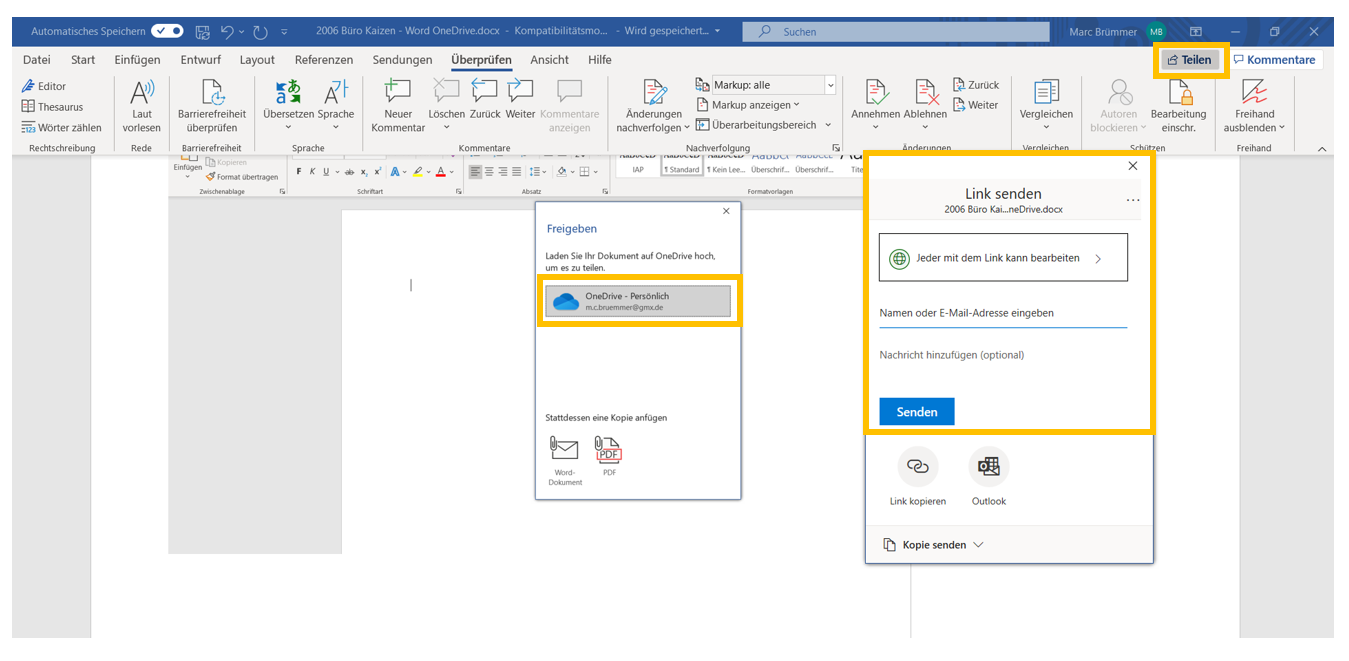The image size is (1349, 661).
Task: Toggle Automatisches Speichern switch
Action: coord(167,32)
